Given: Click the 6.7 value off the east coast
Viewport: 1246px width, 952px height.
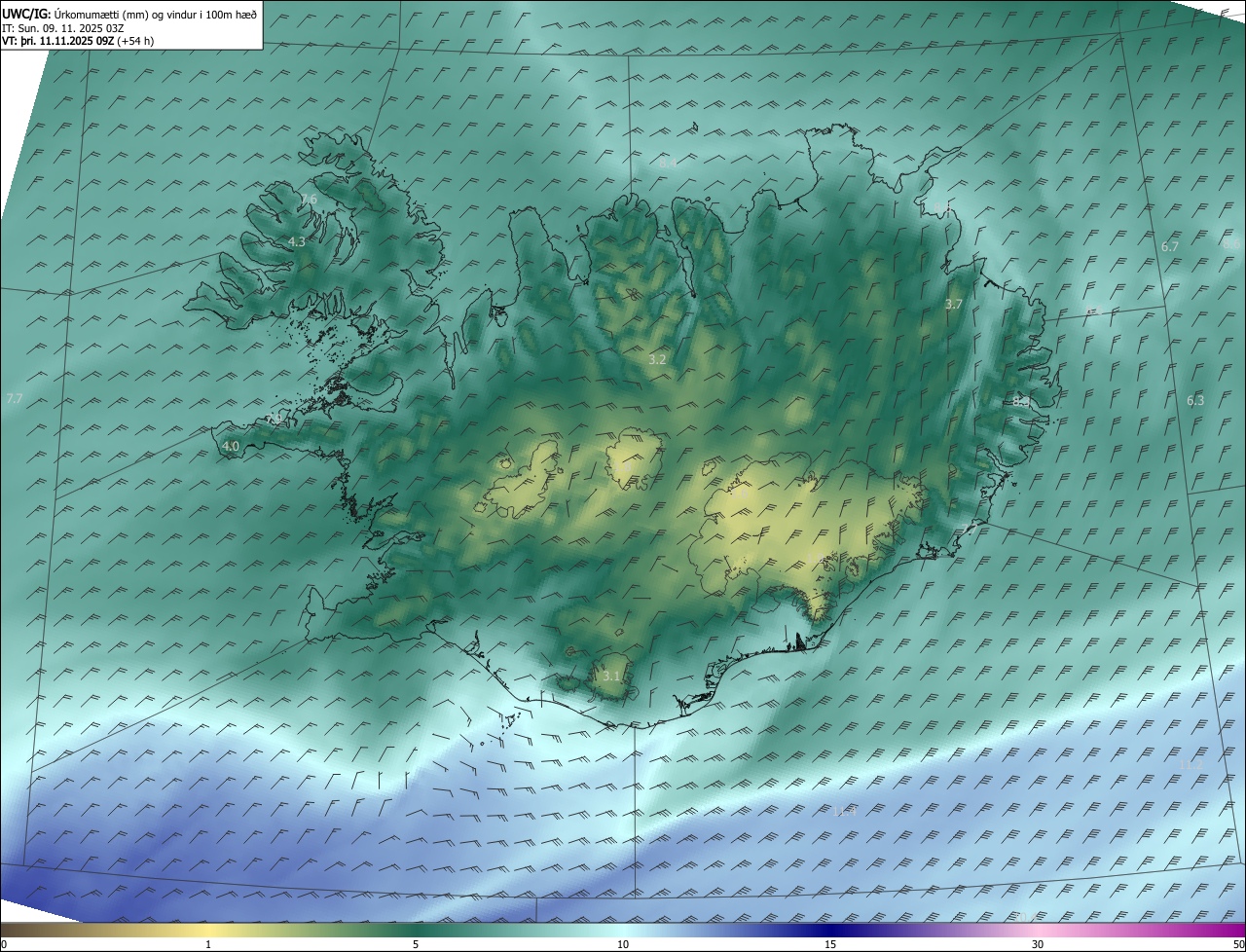Looking at the screenshot, I should coord(1170,247).
